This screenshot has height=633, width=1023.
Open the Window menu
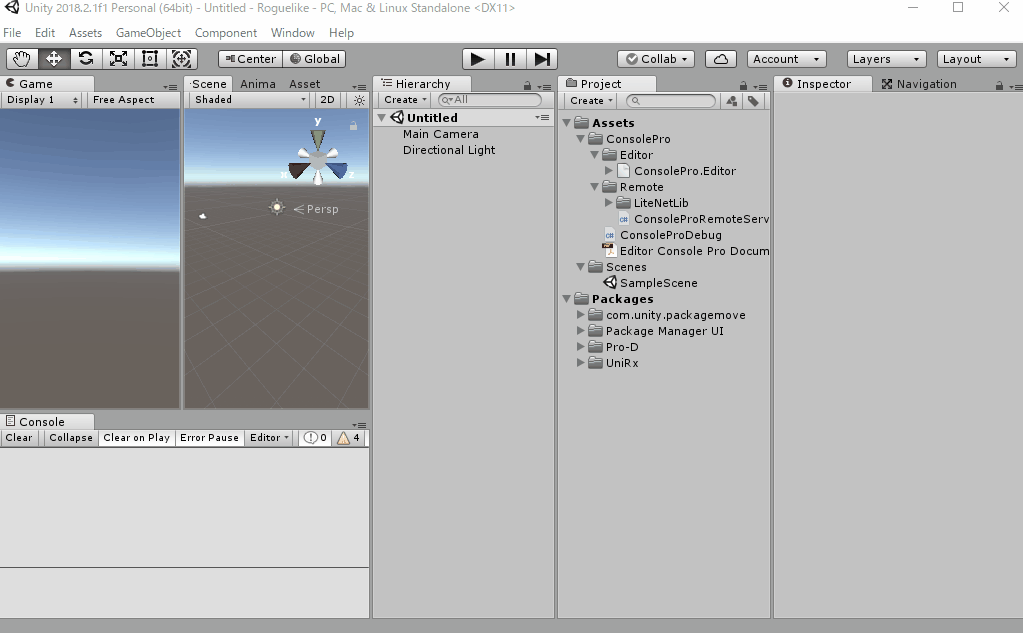[292, 33]
